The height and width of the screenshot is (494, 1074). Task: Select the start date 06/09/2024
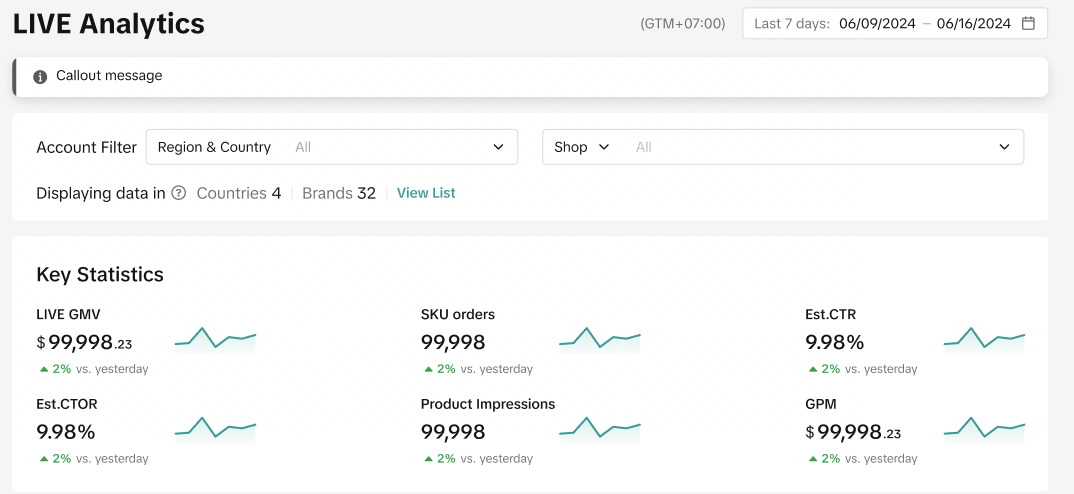click(877, 24)
